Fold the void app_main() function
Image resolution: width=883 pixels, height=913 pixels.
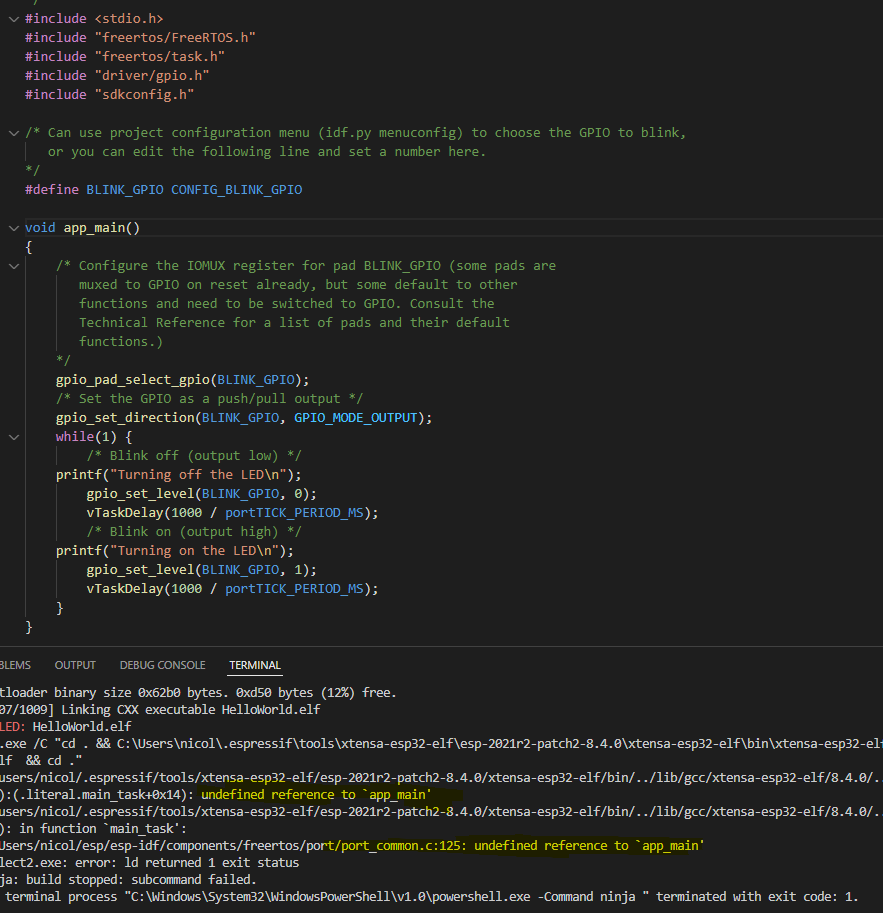[x=14, y=228]
